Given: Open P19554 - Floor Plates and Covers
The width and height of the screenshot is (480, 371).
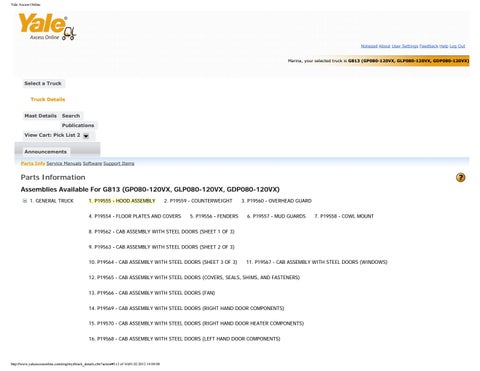Looking at the screenshot, I should pos(135,216).
